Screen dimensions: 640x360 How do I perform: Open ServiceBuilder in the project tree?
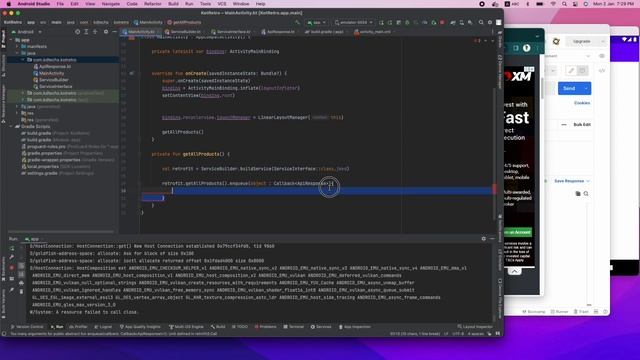[53, 80]
